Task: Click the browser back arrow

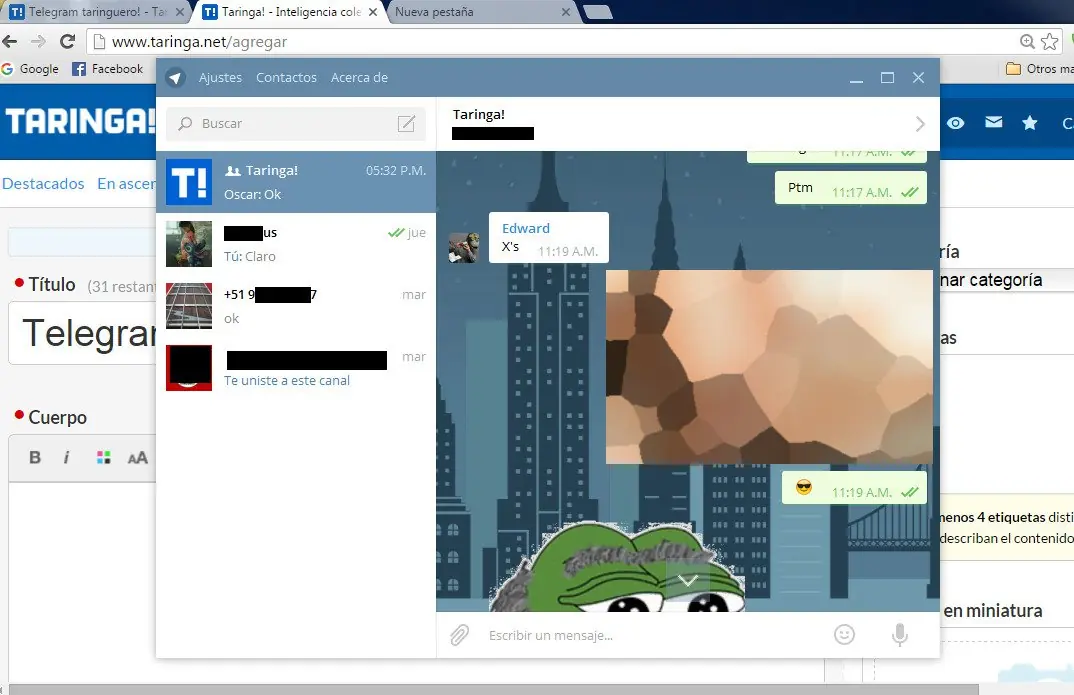Action: click(10, 41)
